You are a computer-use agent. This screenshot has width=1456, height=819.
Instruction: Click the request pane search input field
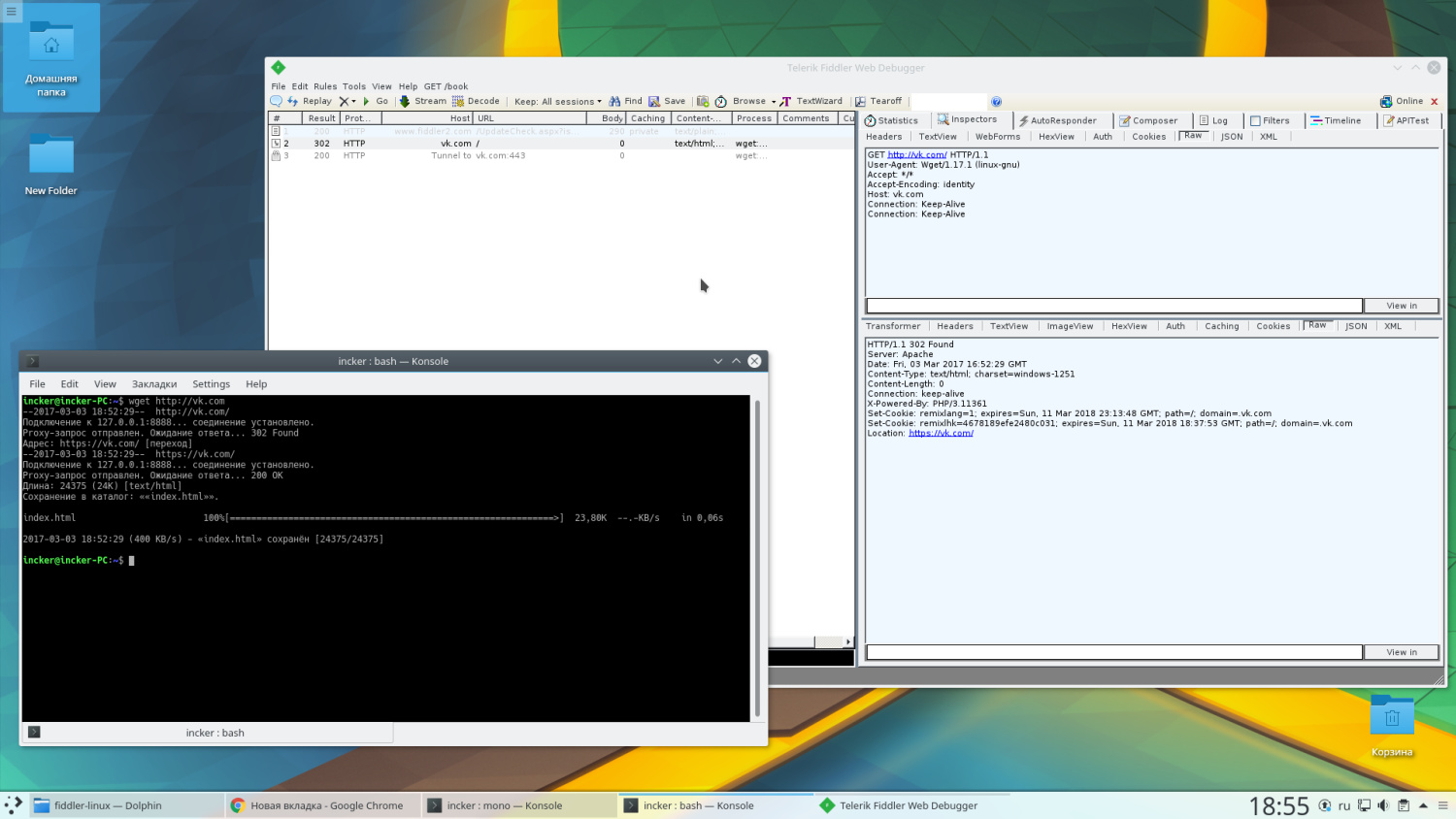pos(1114,306)
